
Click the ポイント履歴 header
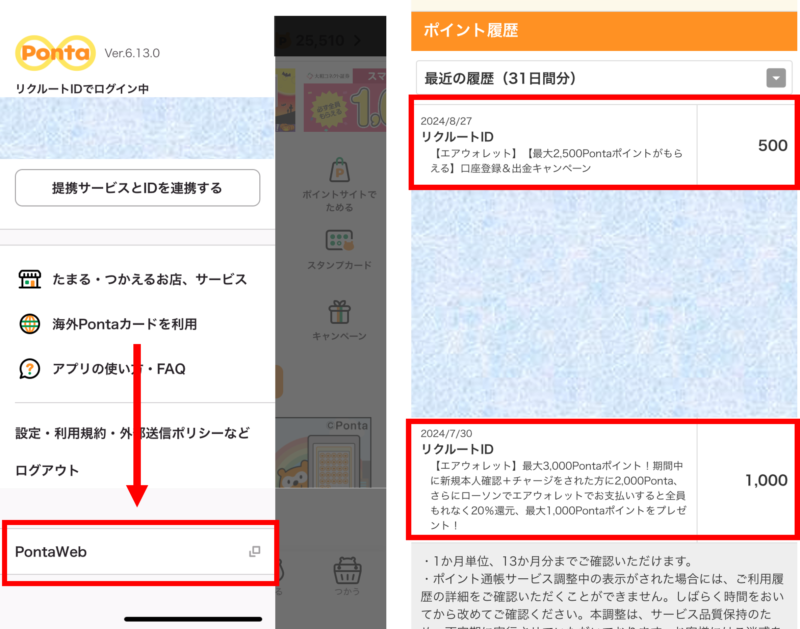604,31
